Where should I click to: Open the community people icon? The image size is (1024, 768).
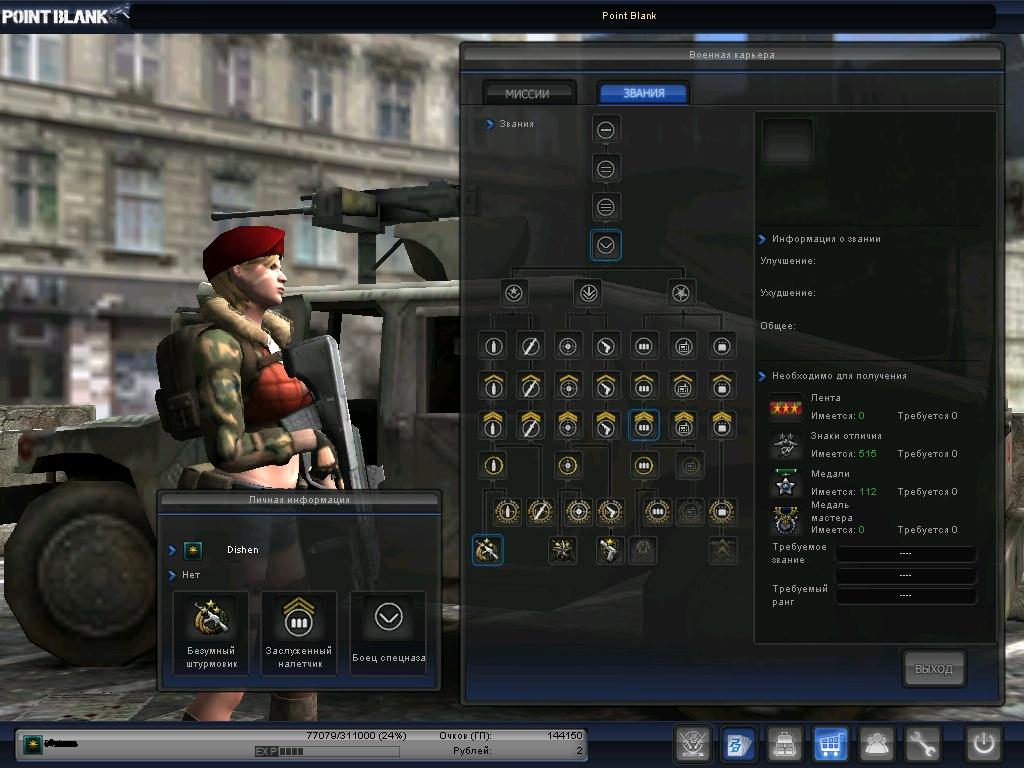click(x=877, y=745)
